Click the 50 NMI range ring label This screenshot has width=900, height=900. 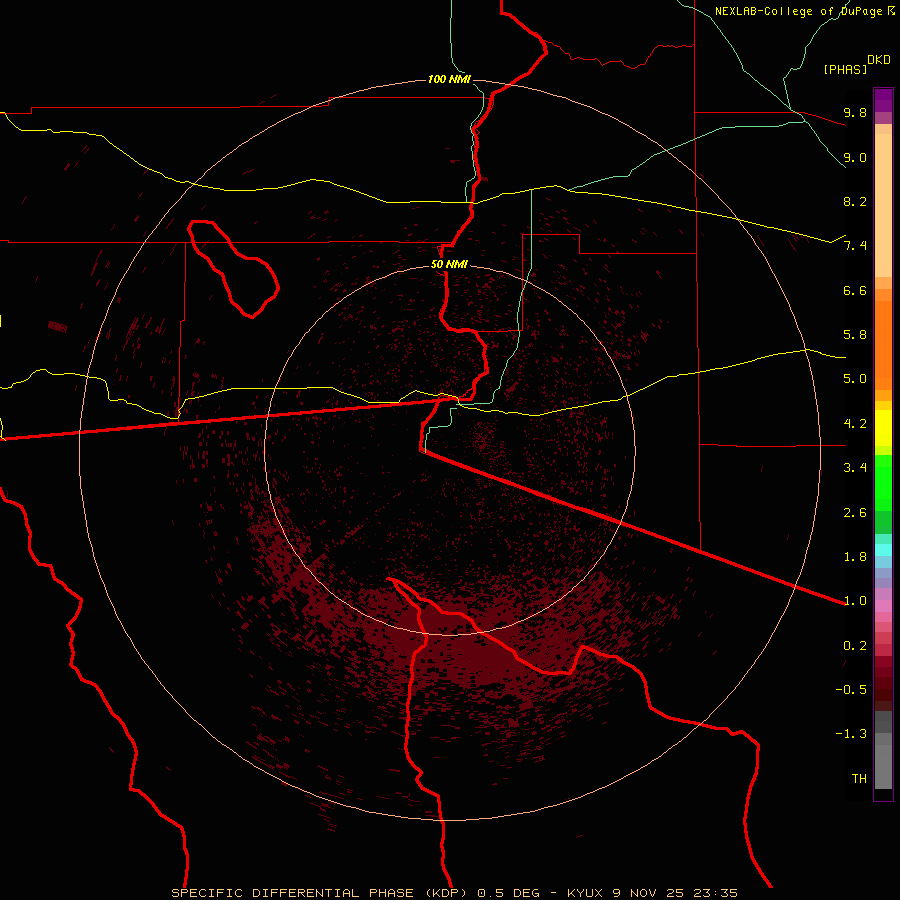coord(449,264)
